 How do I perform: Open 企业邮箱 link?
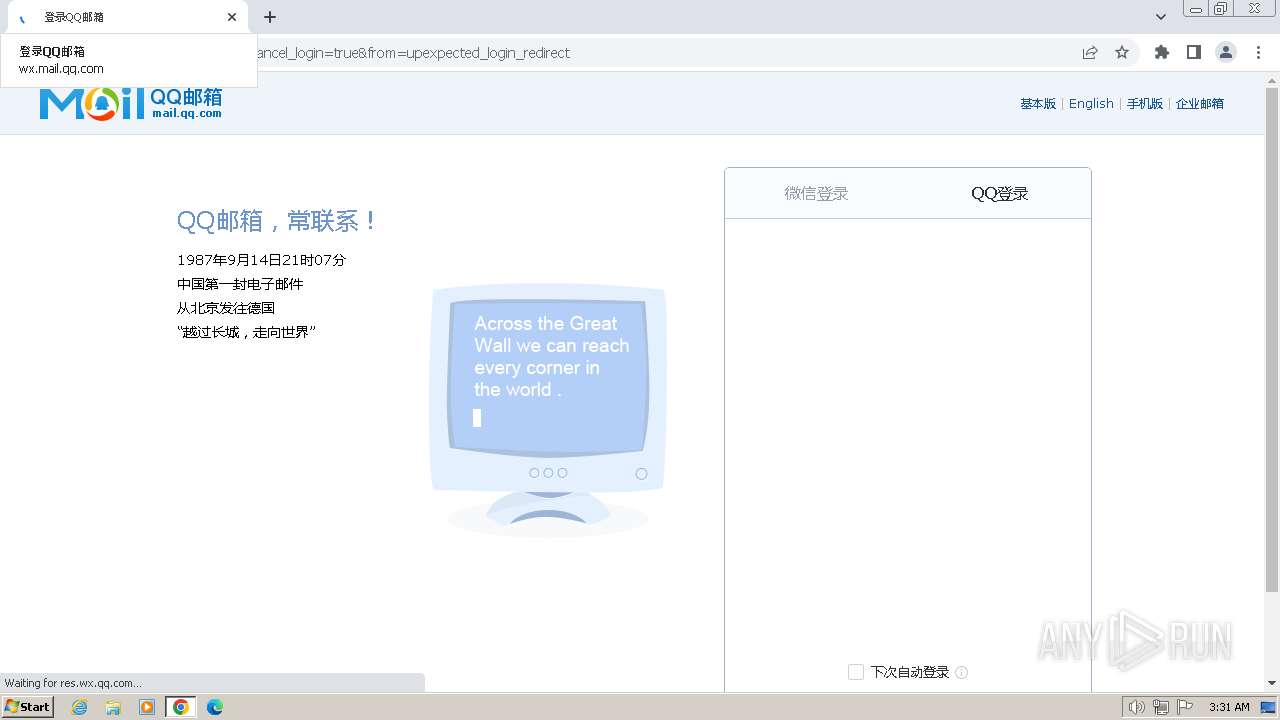[1200, 104]
